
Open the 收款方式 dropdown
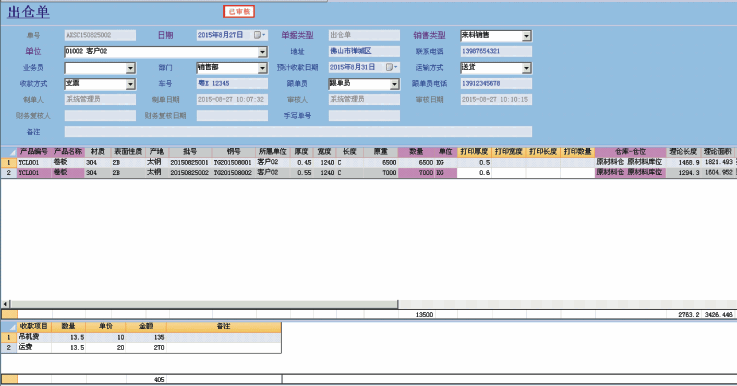130,84
